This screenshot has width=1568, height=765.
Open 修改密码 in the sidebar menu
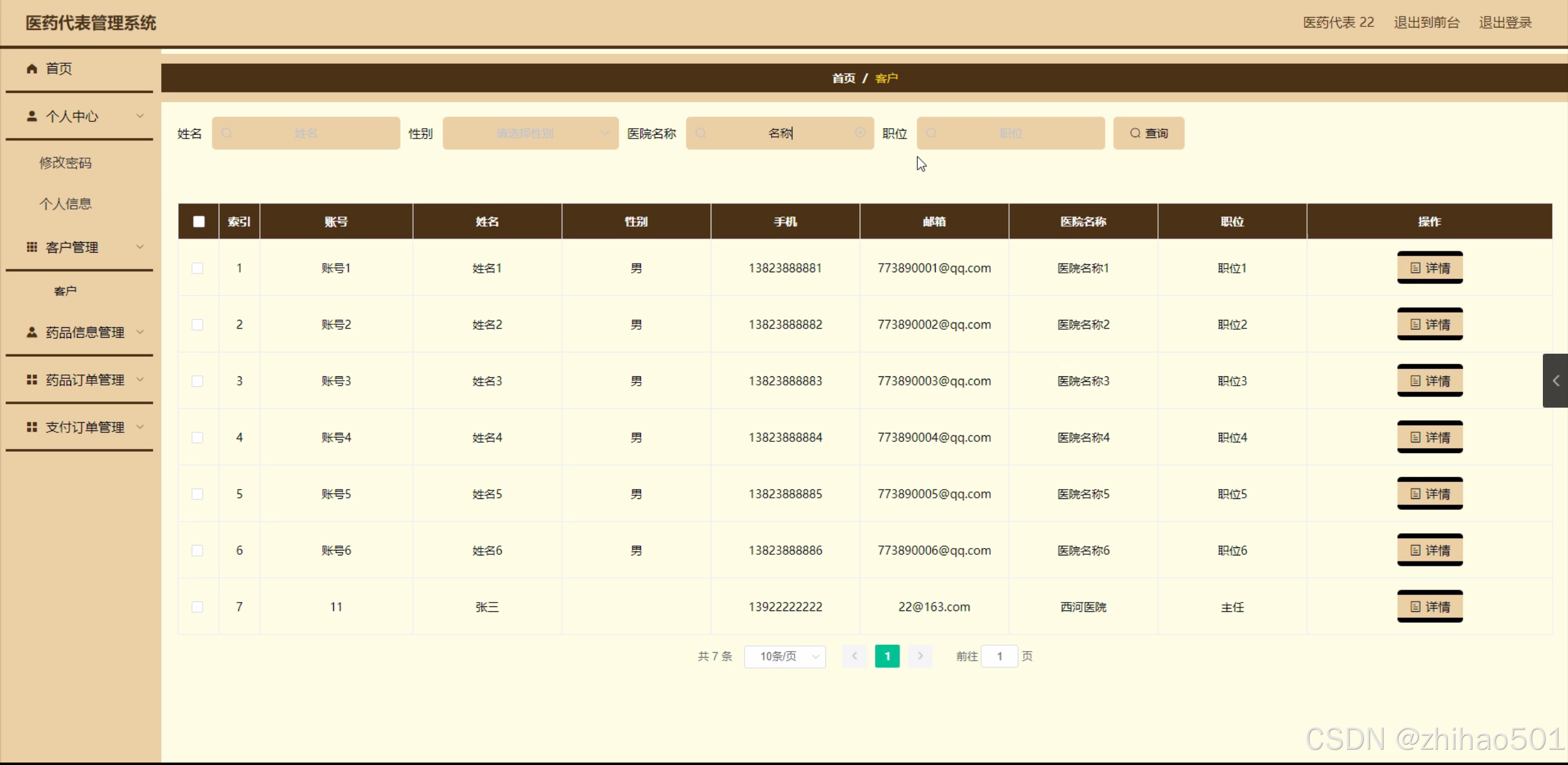(66, 163)
